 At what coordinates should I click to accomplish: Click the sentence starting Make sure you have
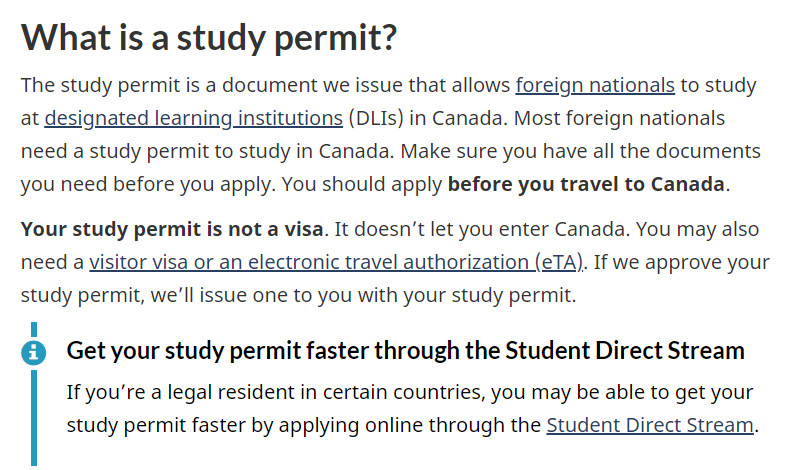click(391, 168)
